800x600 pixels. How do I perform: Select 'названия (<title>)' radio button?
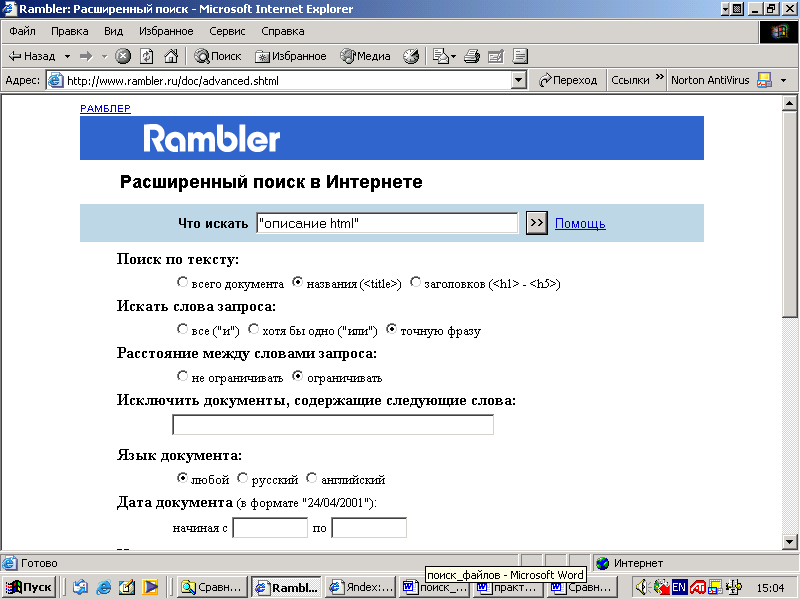click(x=297, y=282)
